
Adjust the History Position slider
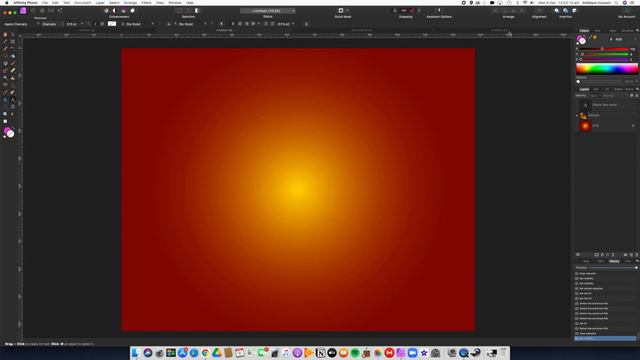612,268
